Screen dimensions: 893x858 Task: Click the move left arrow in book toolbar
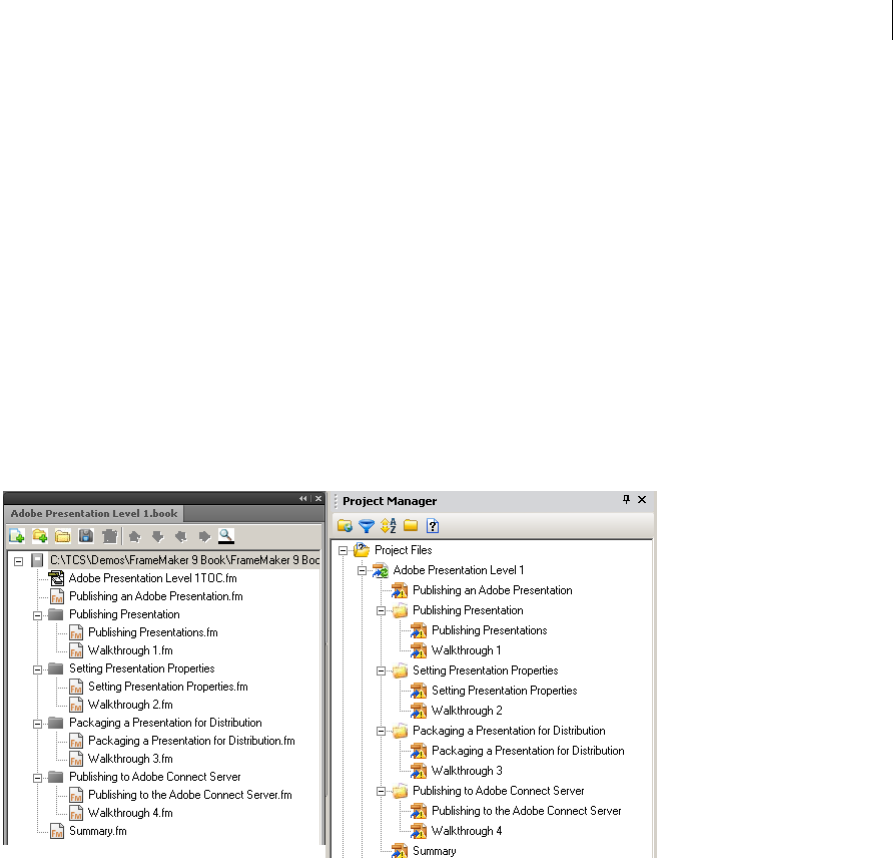coord(181,536)
